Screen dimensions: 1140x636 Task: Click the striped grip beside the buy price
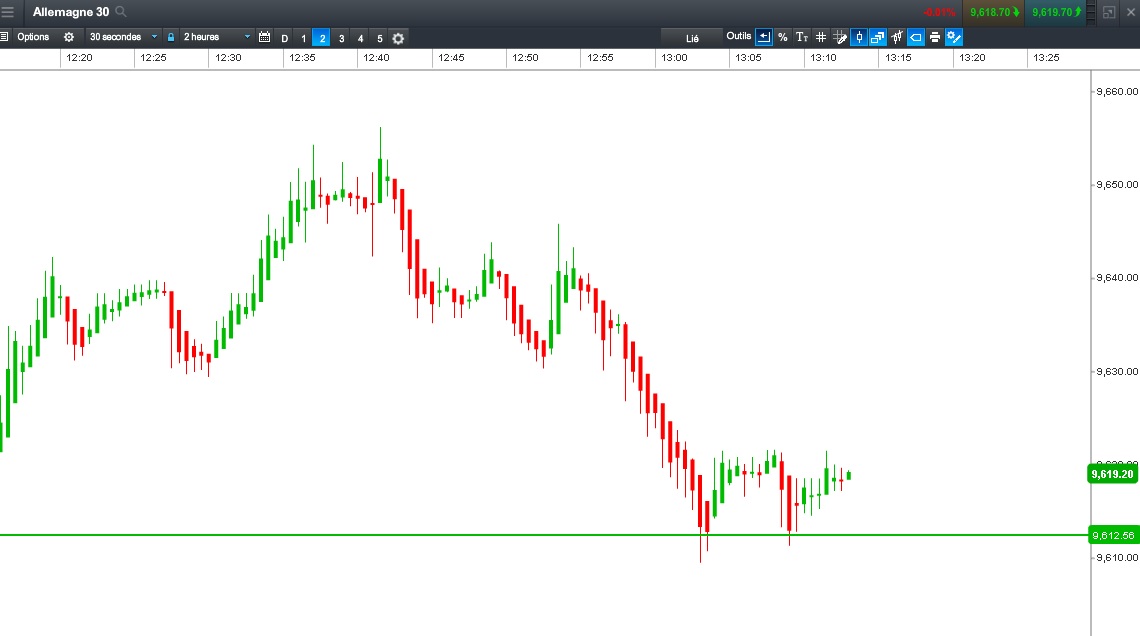pos(1091,12)
